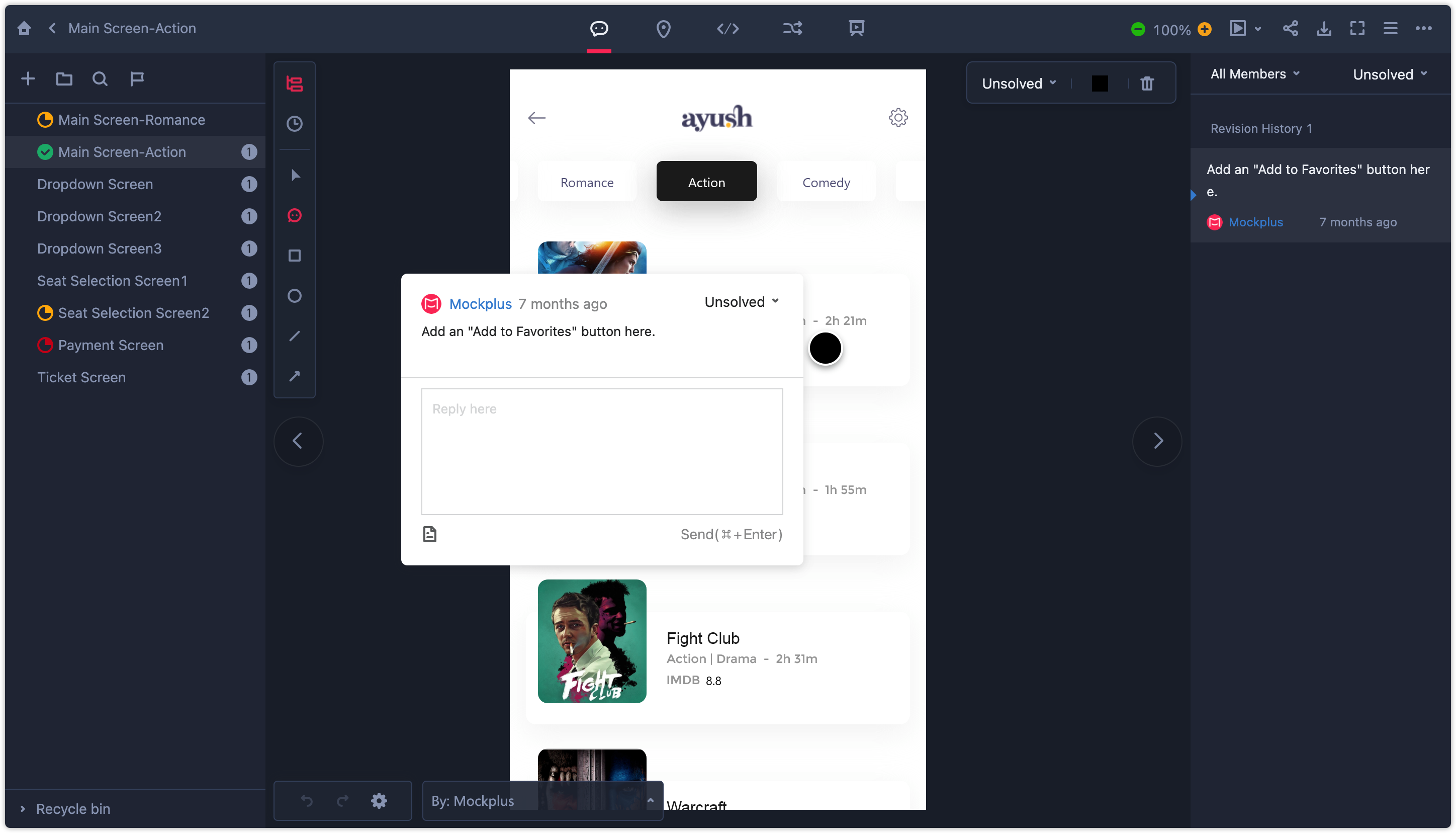Go to next screen arrow
Viewport: 1456px width, 833px height.
click(1157, 441)
